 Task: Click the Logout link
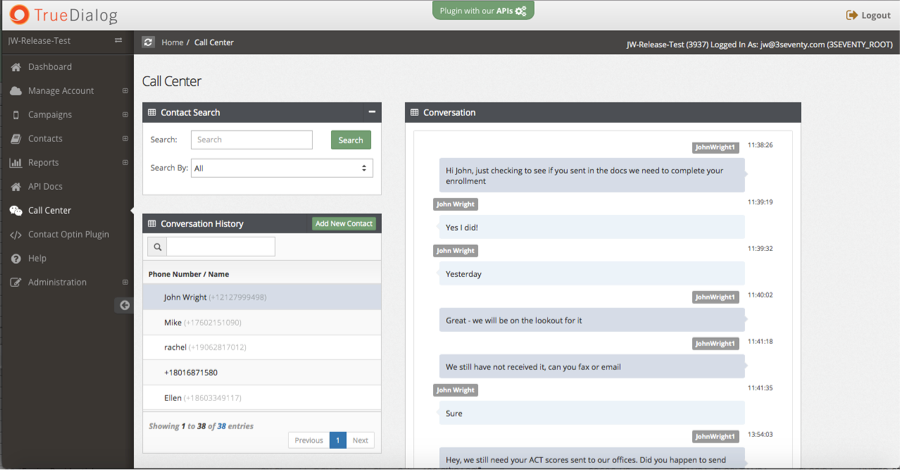pyautogui.click(x=868, y=15)
